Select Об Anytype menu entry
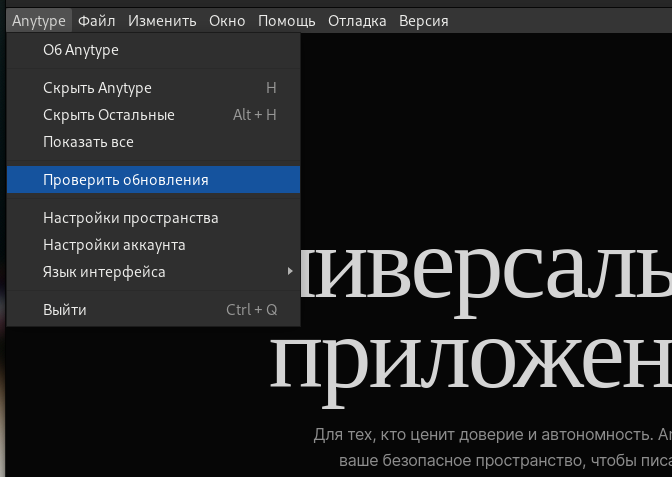Viewport: 672px width, 477px height. [x=153, y=50]
